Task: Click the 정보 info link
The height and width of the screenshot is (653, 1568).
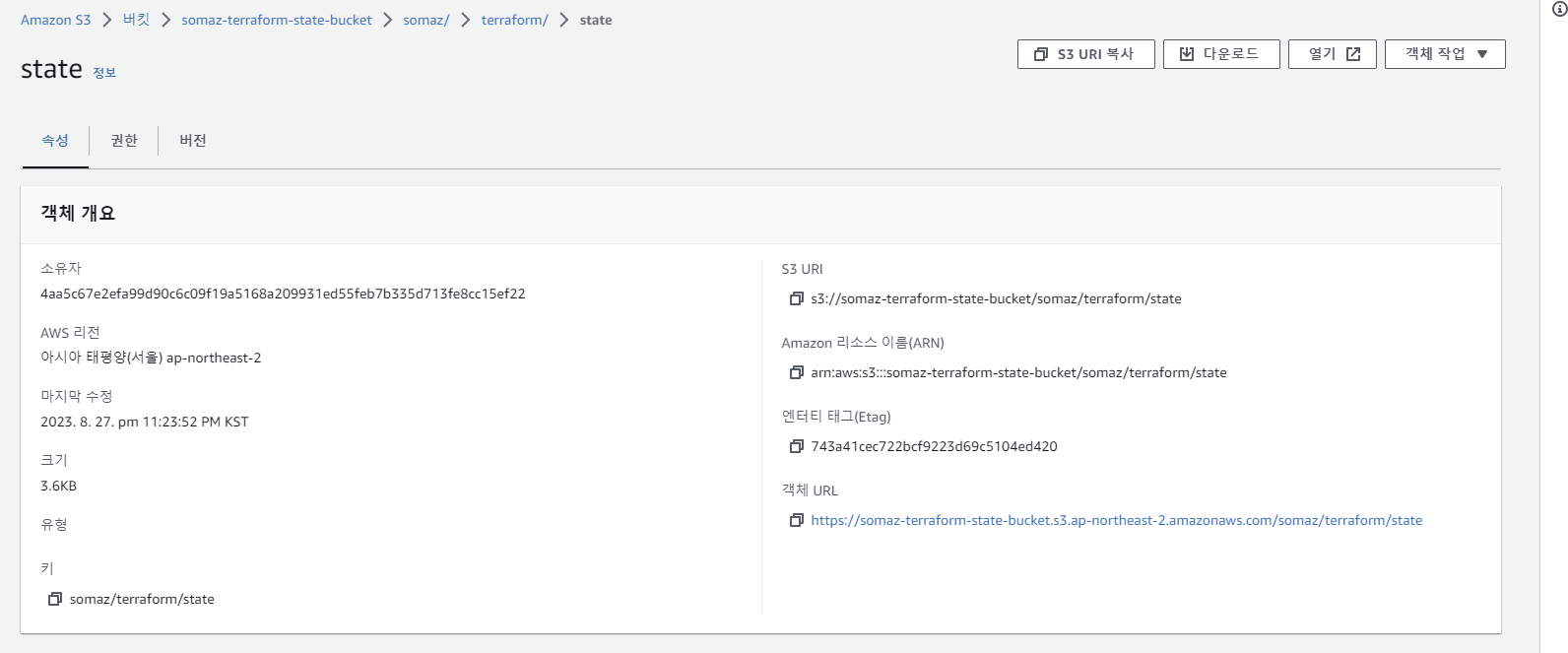Action: click(x=104, y=73)
